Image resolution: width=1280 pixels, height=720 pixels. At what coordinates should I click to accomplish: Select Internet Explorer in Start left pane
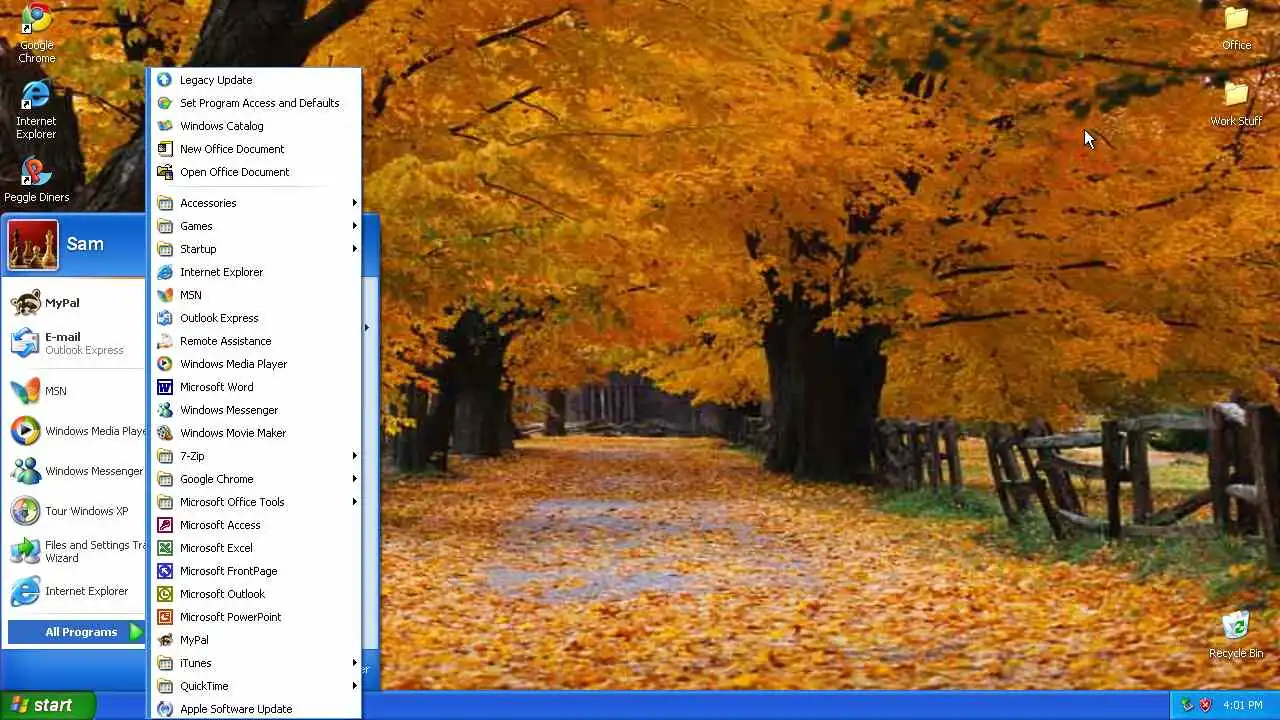[x=76, y=591]
